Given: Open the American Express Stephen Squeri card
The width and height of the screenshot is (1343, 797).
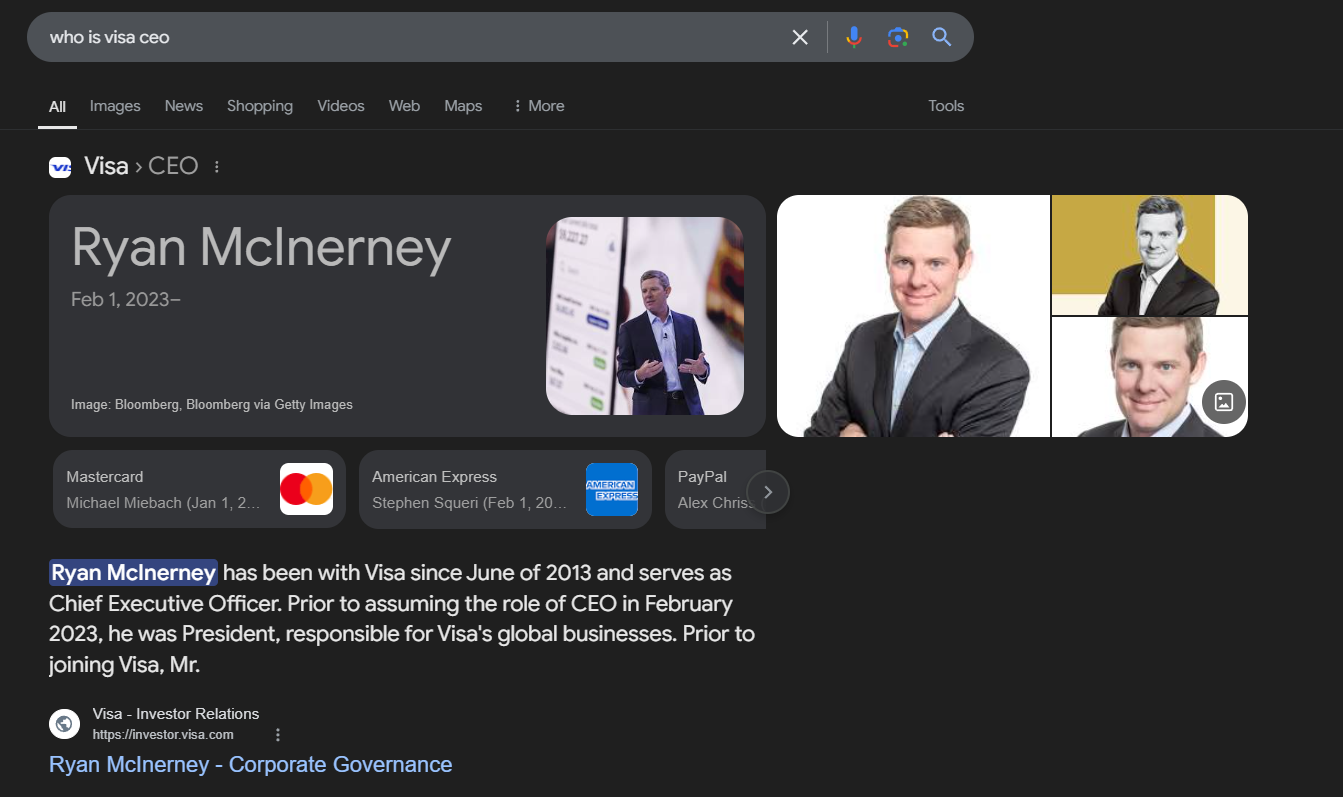Looking at the screenshot, I should 505,489.
